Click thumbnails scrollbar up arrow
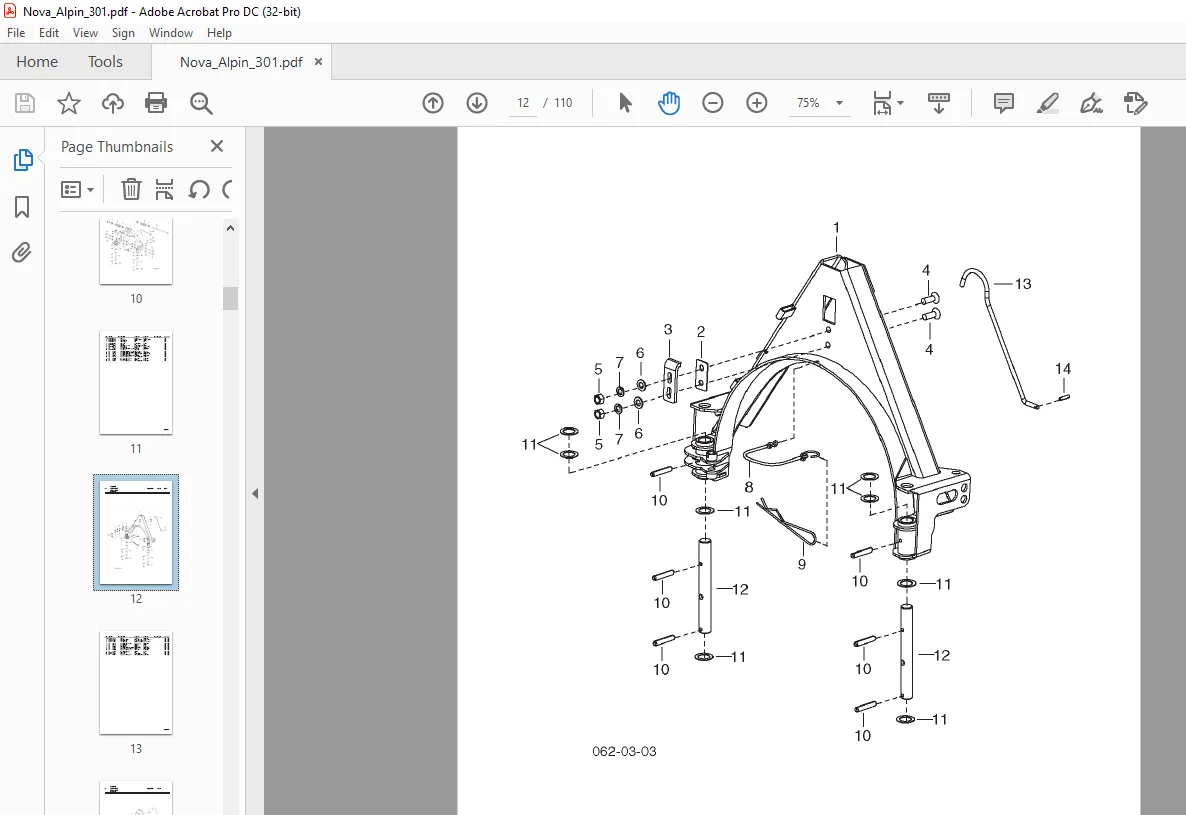Image resolution: width=1186 pixels, height=815 pixels. tap(231, 228)
